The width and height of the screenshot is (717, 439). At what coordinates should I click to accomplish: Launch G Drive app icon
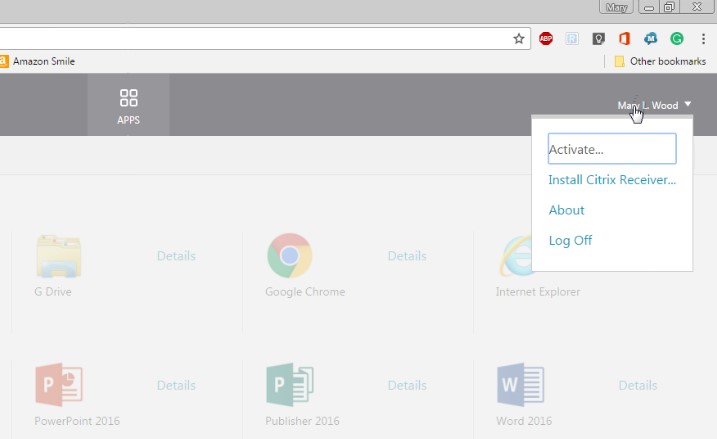pos(59,256)
